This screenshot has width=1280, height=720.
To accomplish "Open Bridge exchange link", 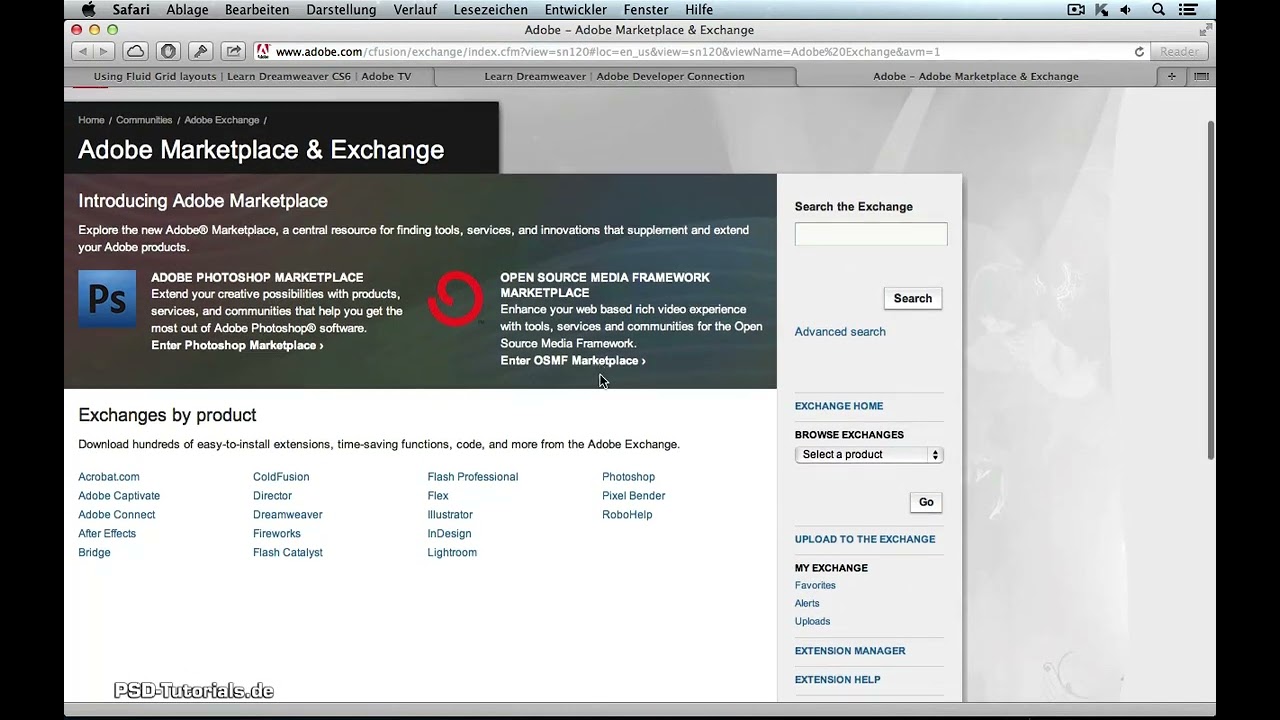I will coord(94,553).
